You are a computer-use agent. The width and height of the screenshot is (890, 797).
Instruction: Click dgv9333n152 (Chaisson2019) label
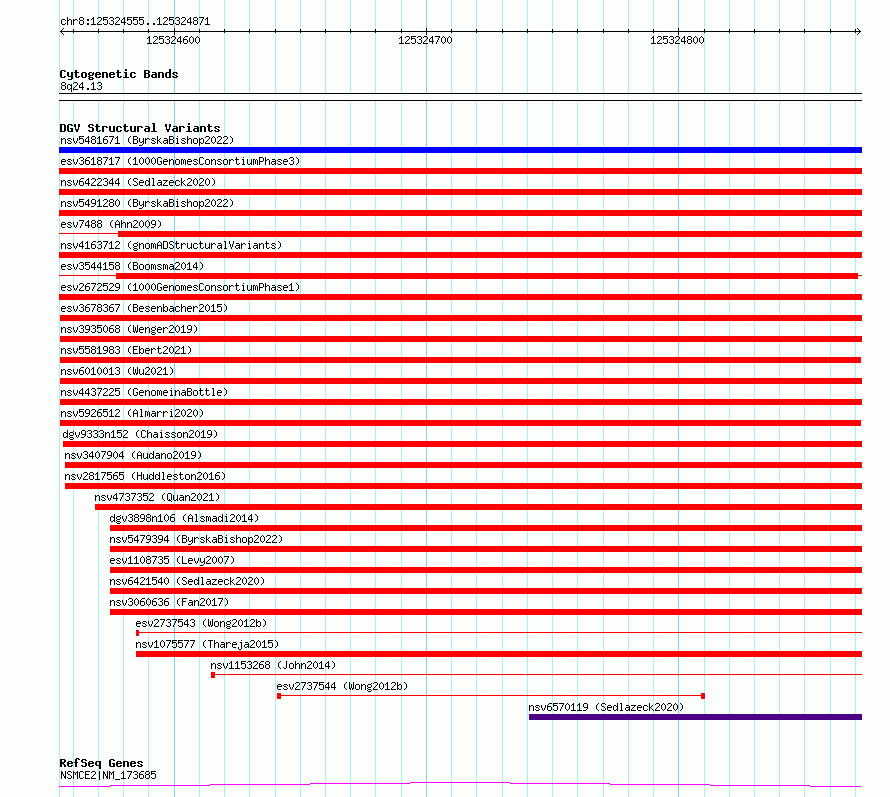[140, 434]
